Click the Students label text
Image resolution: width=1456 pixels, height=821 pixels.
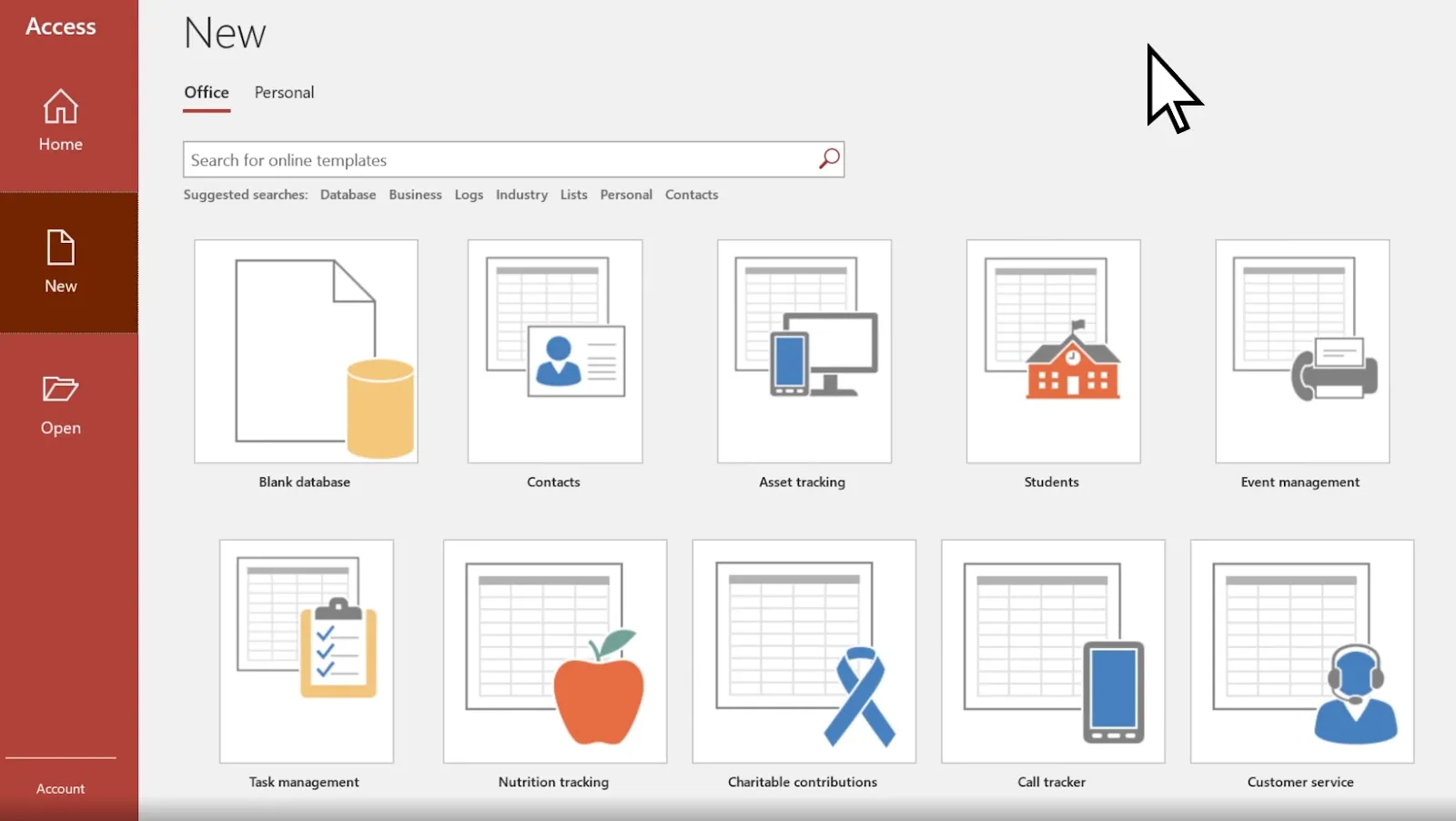click(1051, 482)
